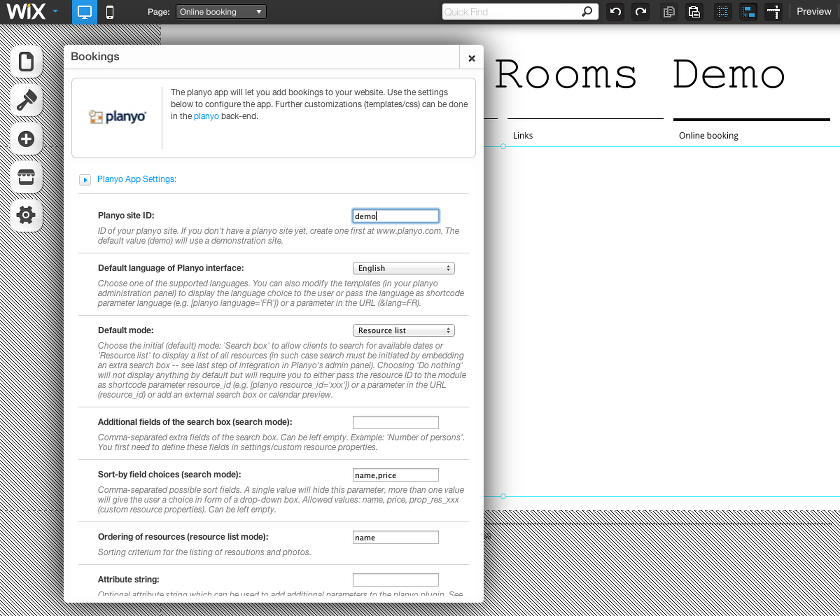Follow the planyo back-end link

click(206, 116)
